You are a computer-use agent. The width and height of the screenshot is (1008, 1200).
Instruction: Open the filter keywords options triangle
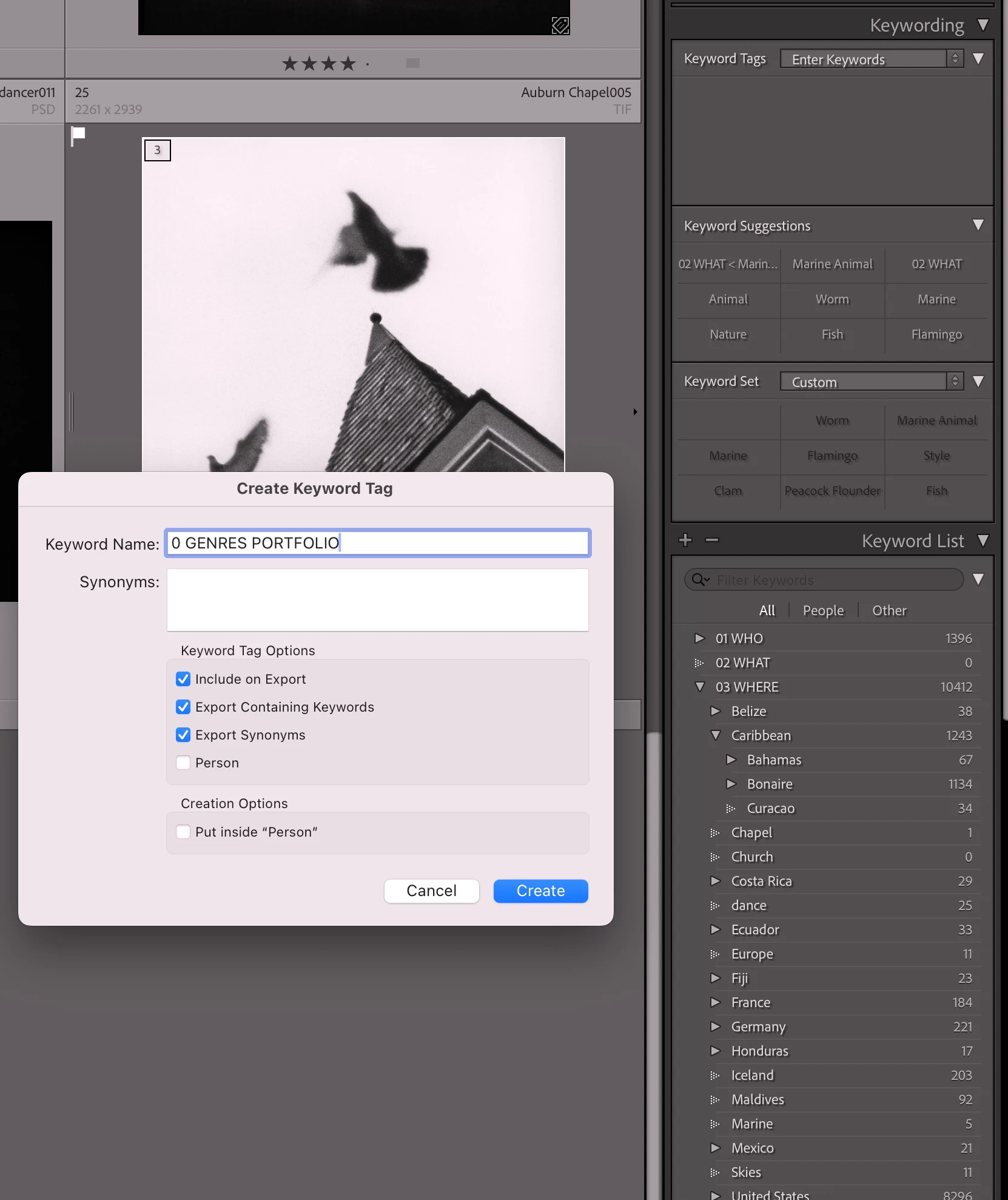978,579
